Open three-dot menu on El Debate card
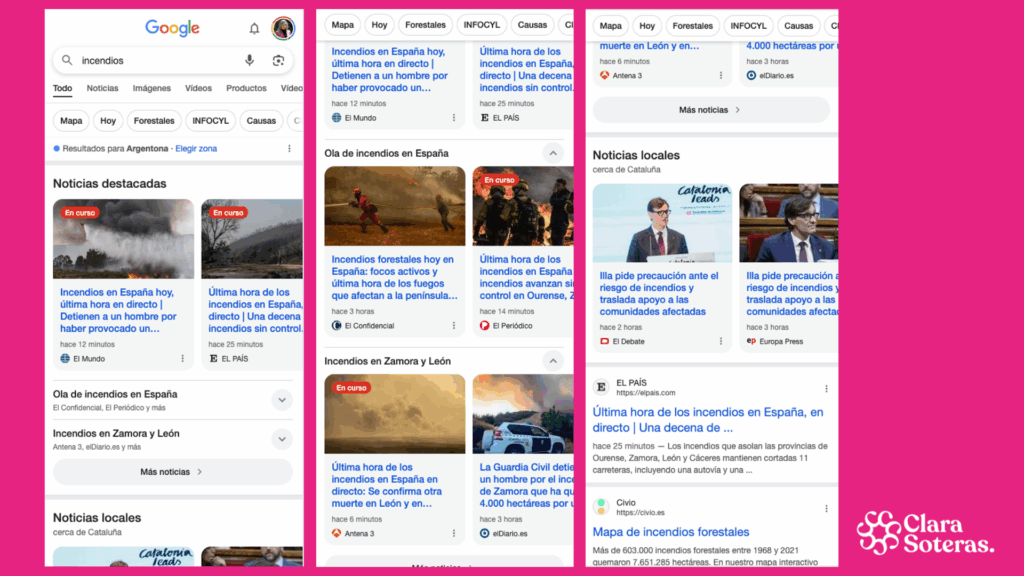This screenshot has height=576, width=1024. (721, 341)
